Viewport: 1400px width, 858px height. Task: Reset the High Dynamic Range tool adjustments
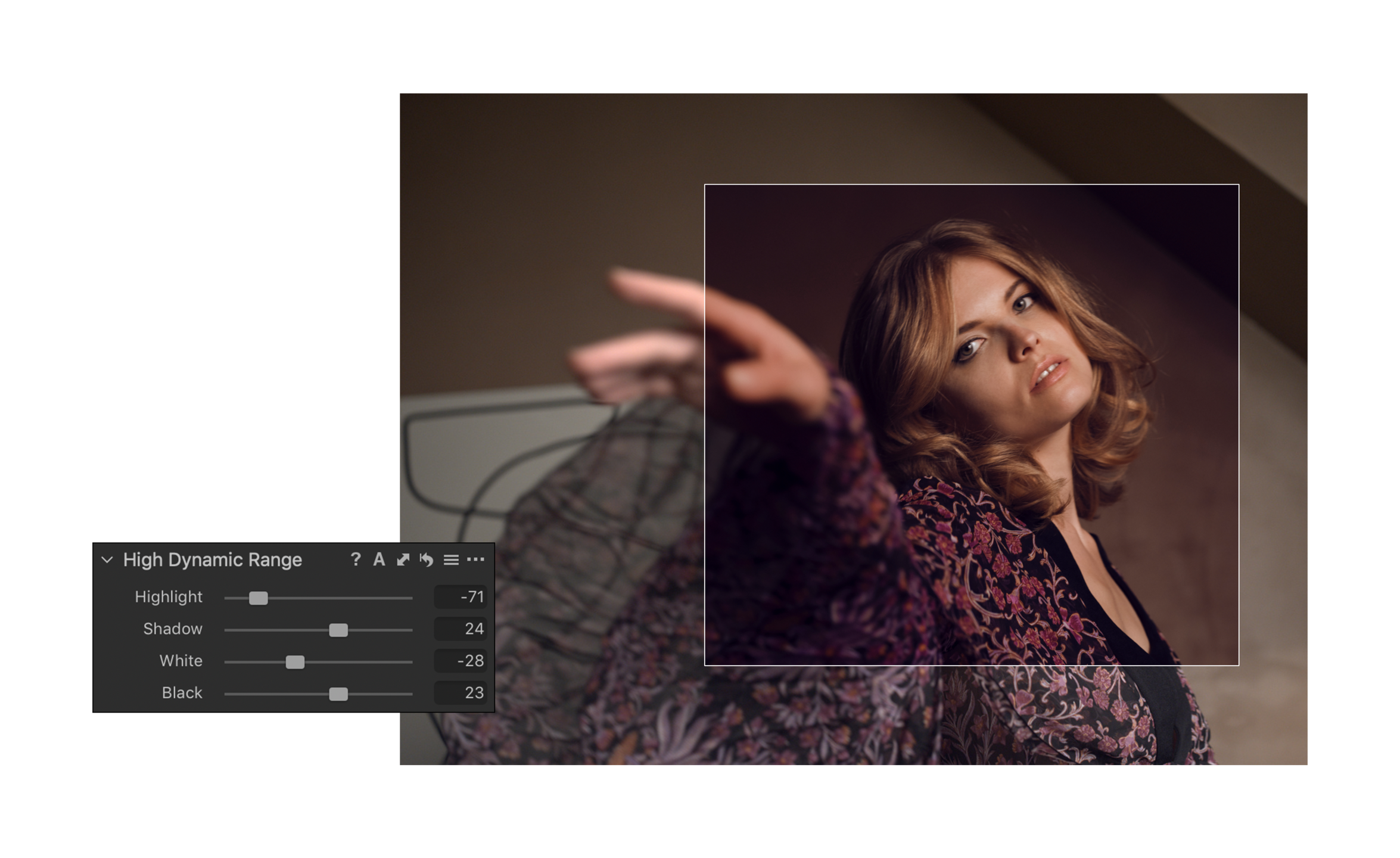click(x=427, y=559)
